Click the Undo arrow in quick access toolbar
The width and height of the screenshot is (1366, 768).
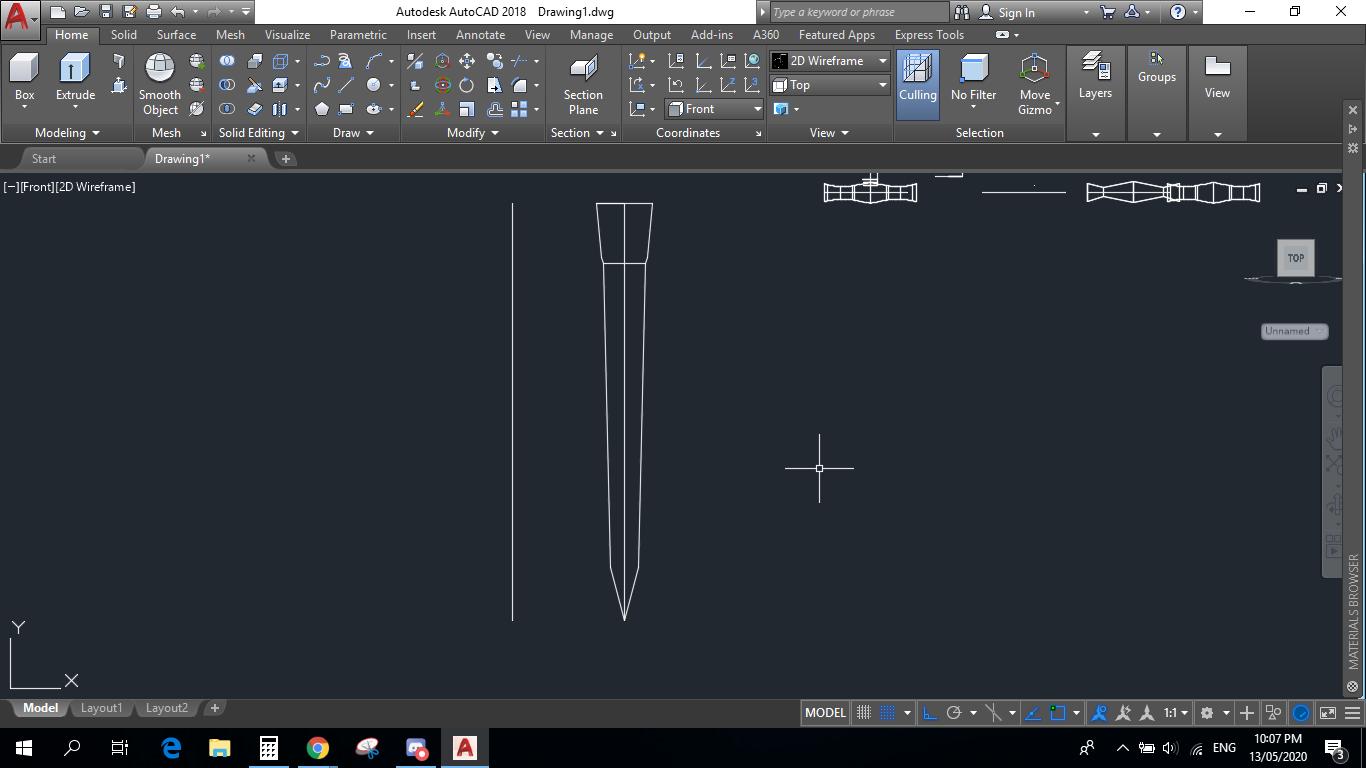point(177,12)
